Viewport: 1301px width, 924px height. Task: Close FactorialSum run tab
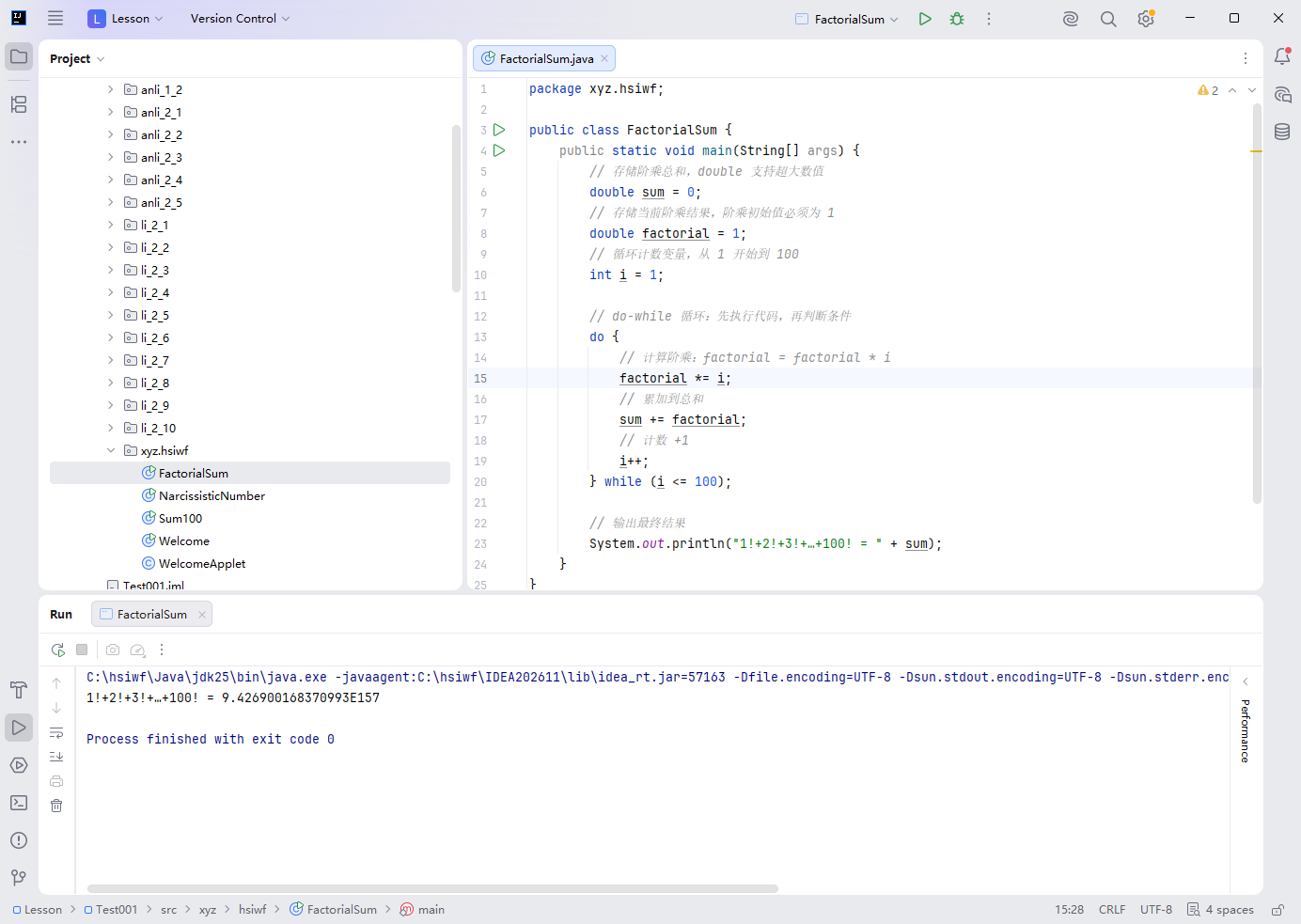tap(201, 615)
